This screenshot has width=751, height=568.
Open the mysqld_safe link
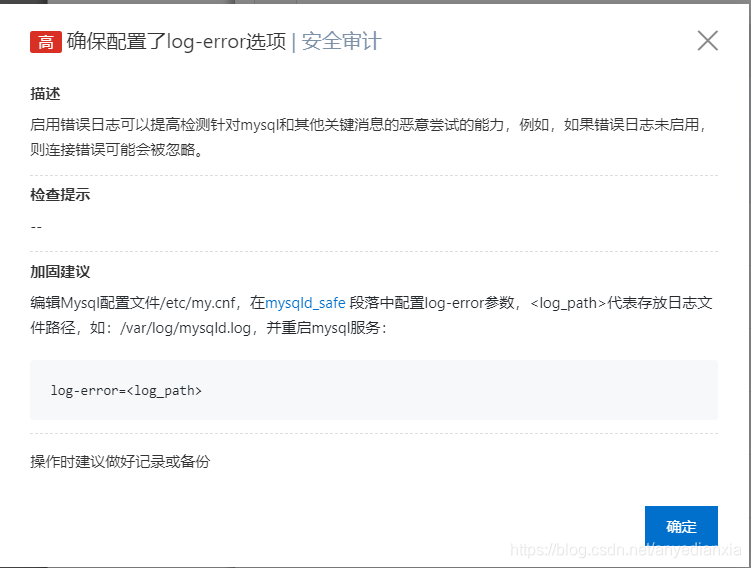click(x=305, y=303)
